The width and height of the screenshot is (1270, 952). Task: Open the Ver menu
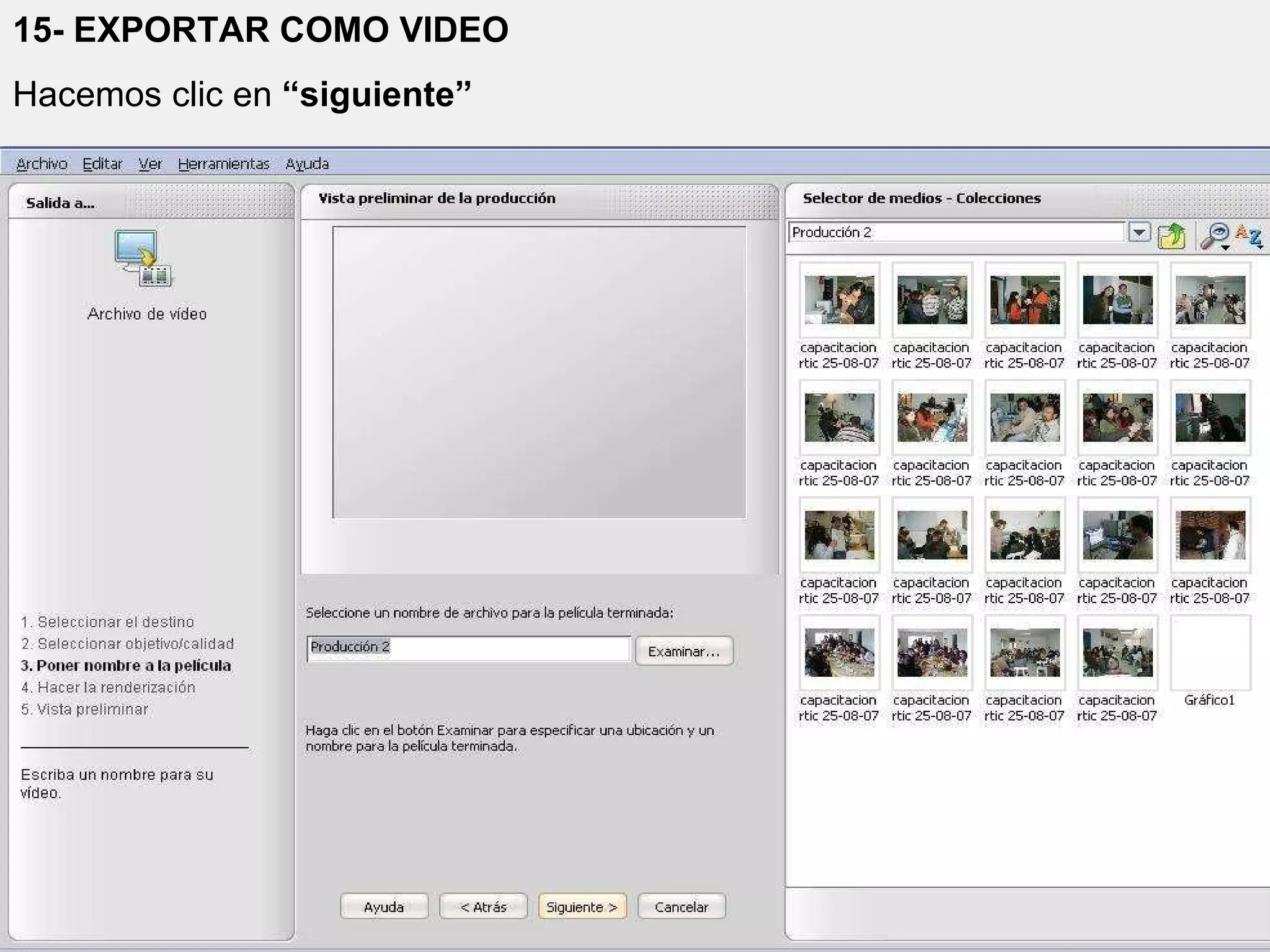coord(150,164)
